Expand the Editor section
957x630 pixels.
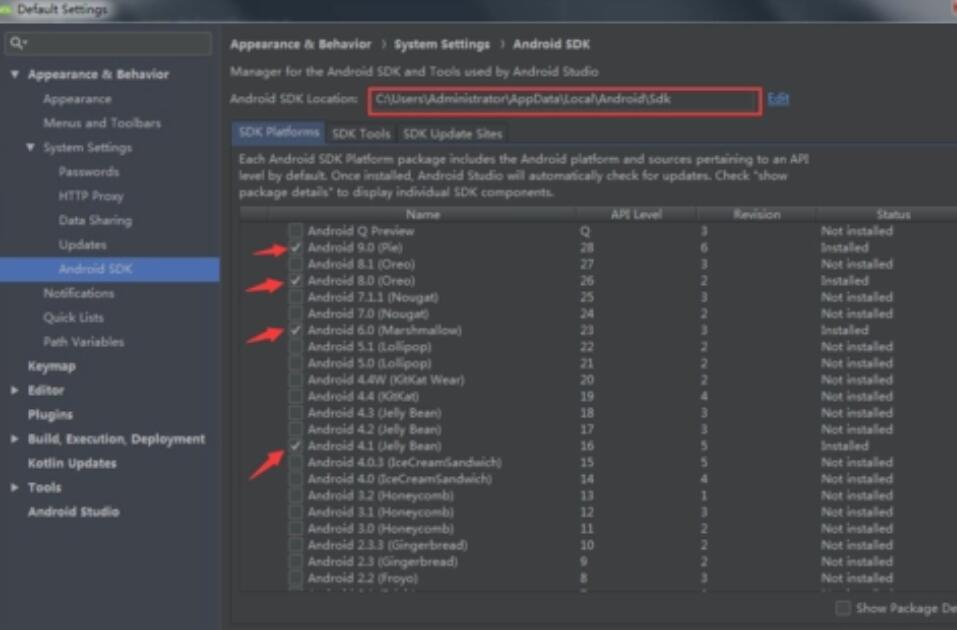[x=15, y=391]
